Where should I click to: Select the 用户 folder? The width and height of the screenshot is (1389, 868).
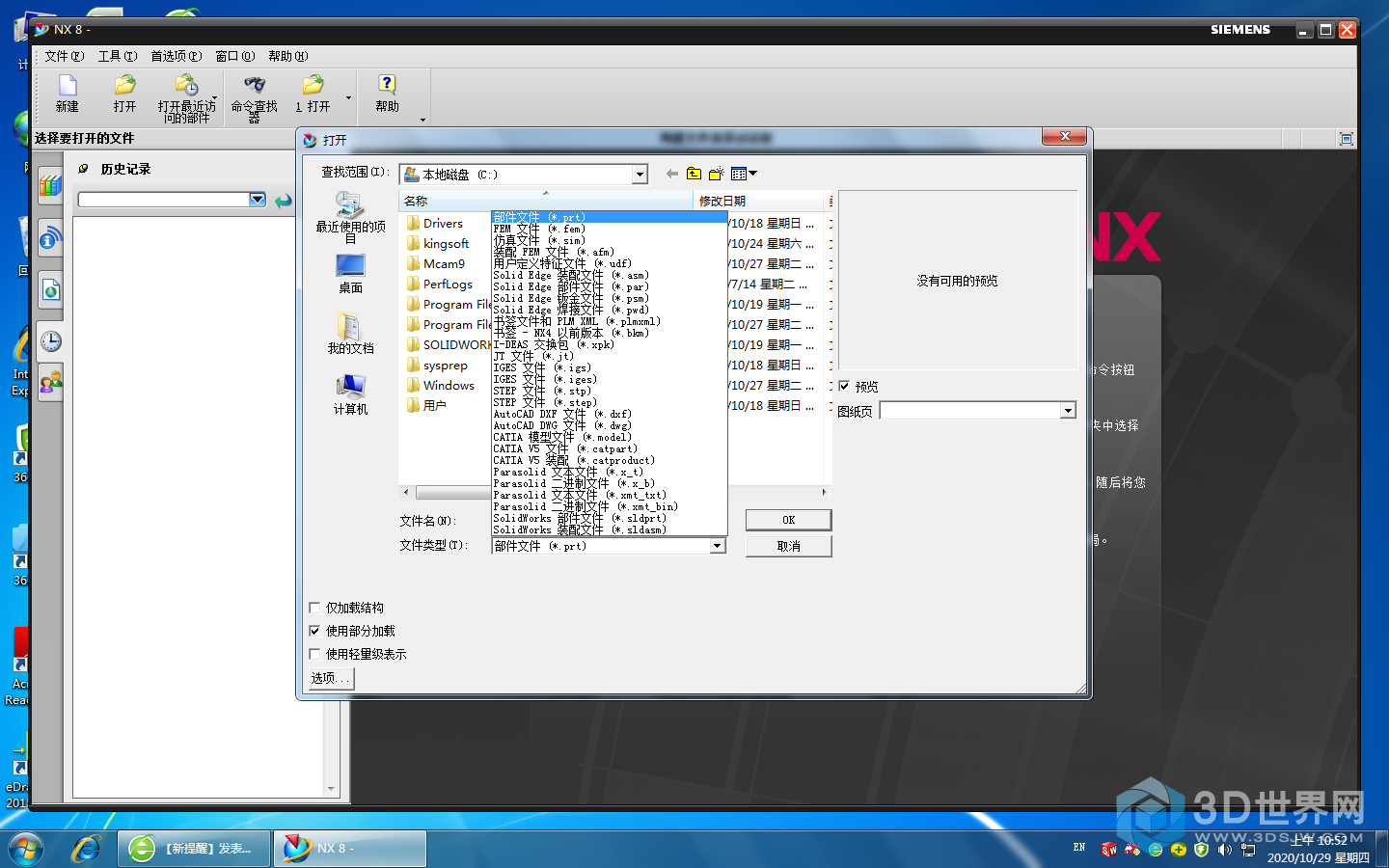(426, 405)
